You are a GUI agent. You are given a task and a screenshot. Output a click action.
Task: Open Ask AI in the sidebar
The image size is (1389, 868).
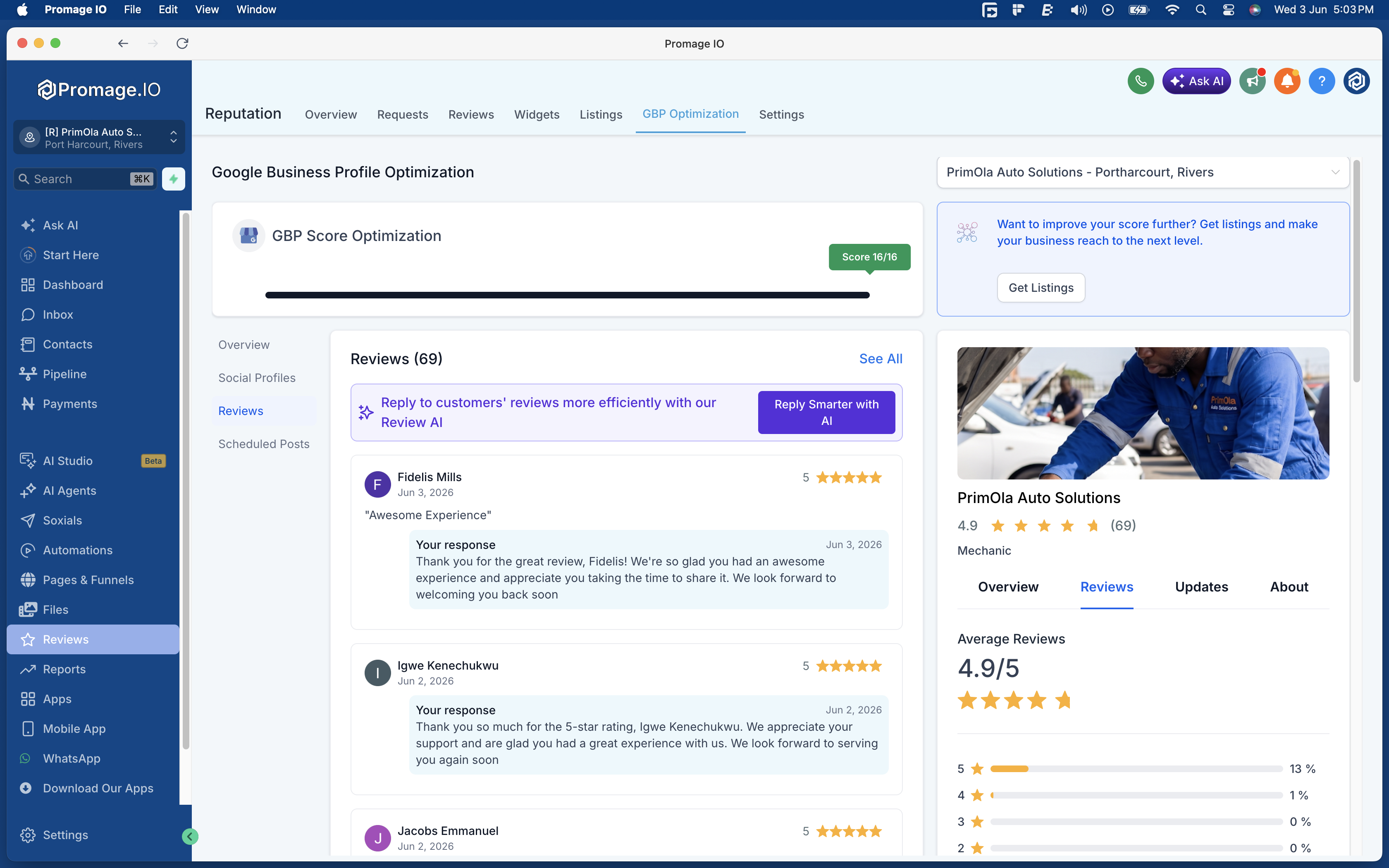point(93,225)
